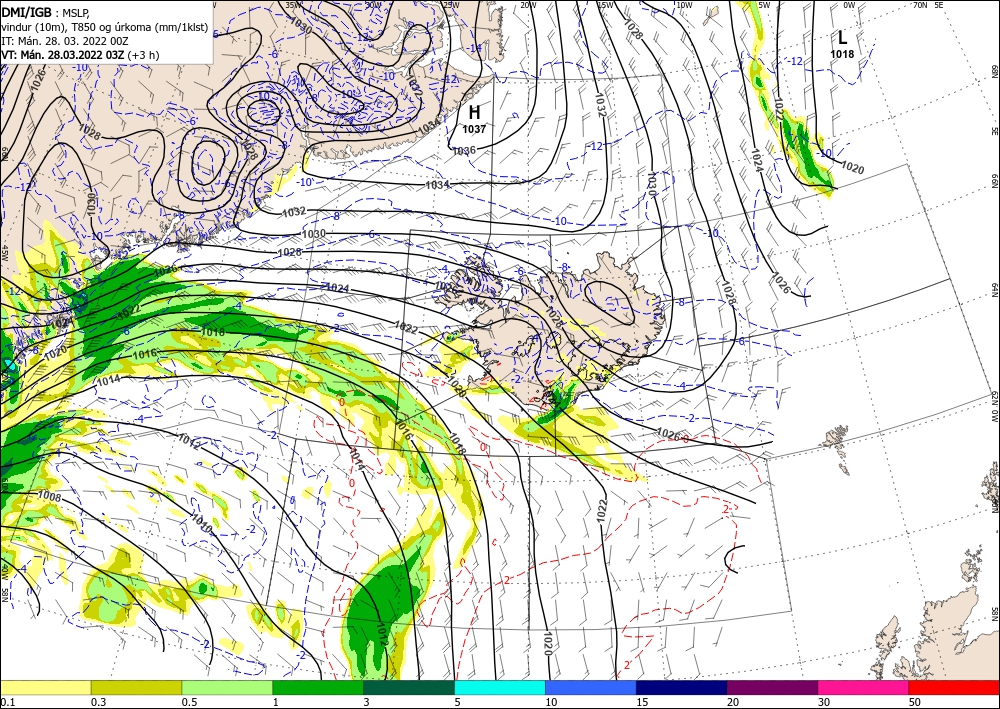Click the 'VT: Mán. 28.03.2022 03Z (+3 h)' line

click(80, 55)
